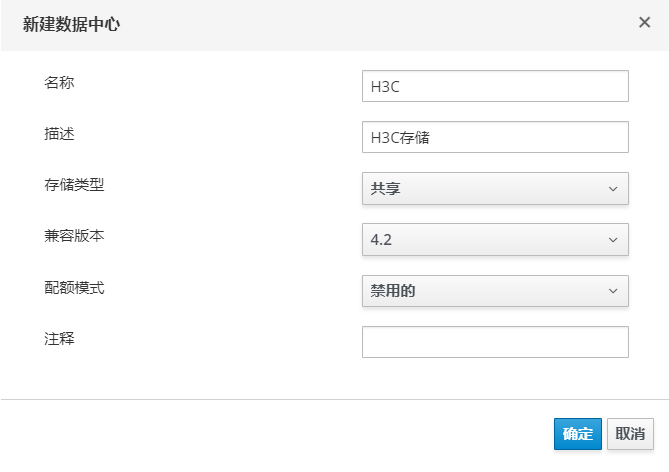Click the 名称 field label
Image resolution: width=669 pixels, height=472 pixels.
click(x=59, y=82)
